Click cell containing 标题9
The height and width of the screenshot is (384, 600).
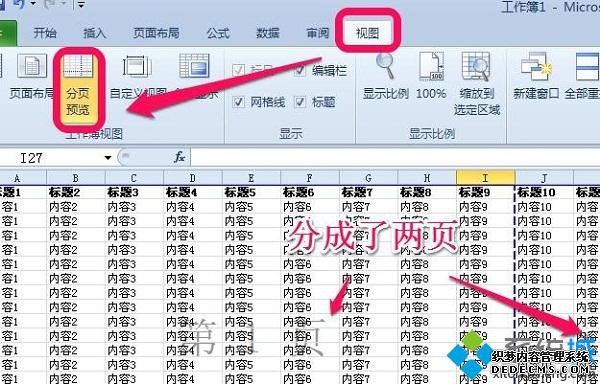[x=486, y=192]
